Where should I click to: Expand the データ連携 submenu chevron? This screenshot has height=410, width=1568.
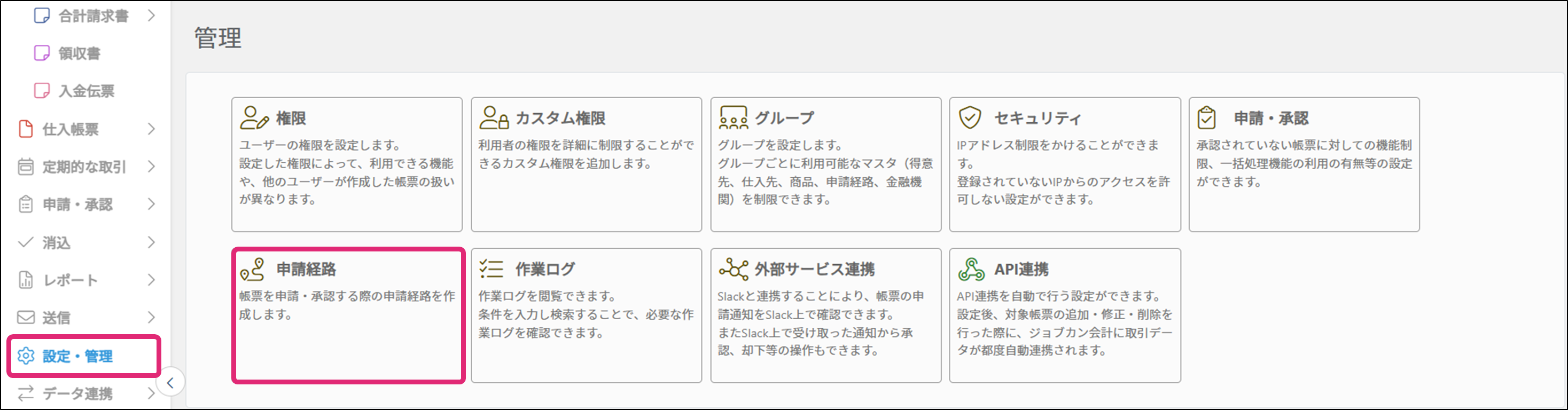click(152, 393)
